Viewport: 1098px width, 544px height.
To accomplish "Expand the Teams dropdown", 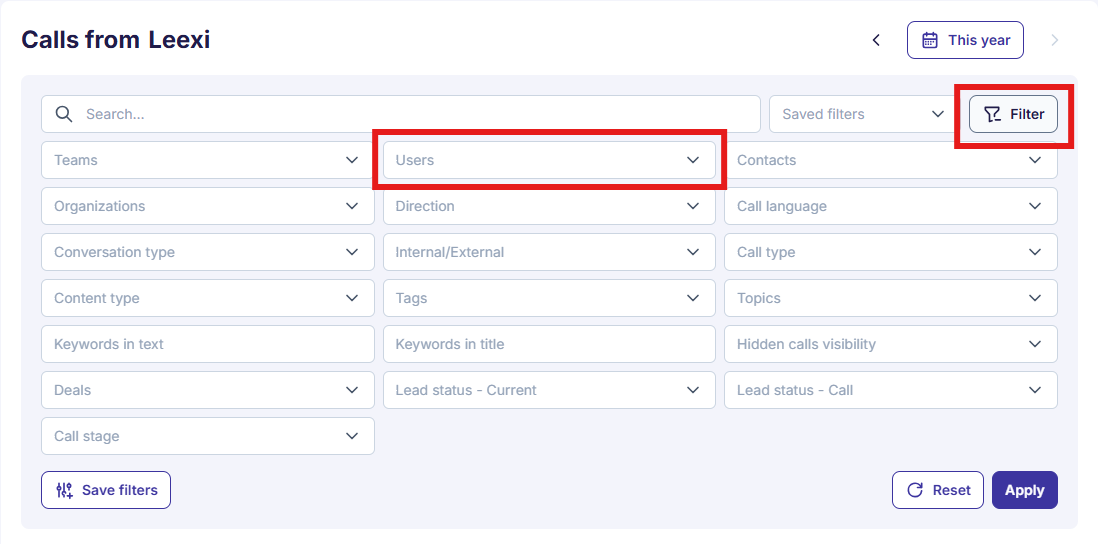I will click(x=208, y=160).
